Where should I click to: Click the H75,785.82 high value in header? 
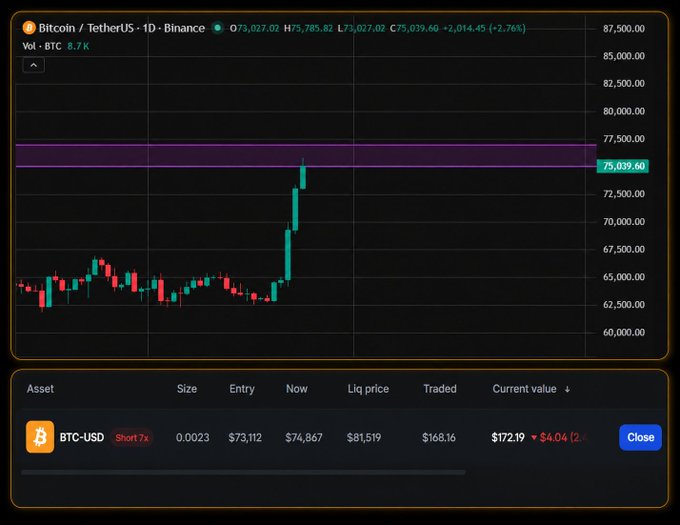(x=308, y=29)
